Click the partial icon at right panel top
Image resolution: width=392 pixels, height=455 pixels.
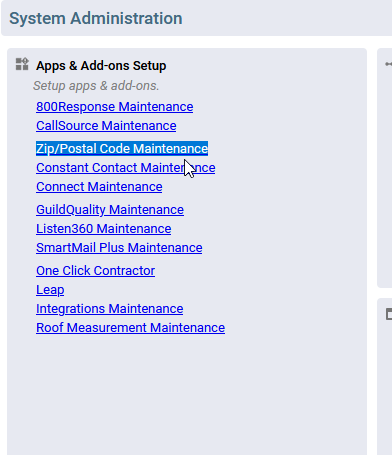389,64
